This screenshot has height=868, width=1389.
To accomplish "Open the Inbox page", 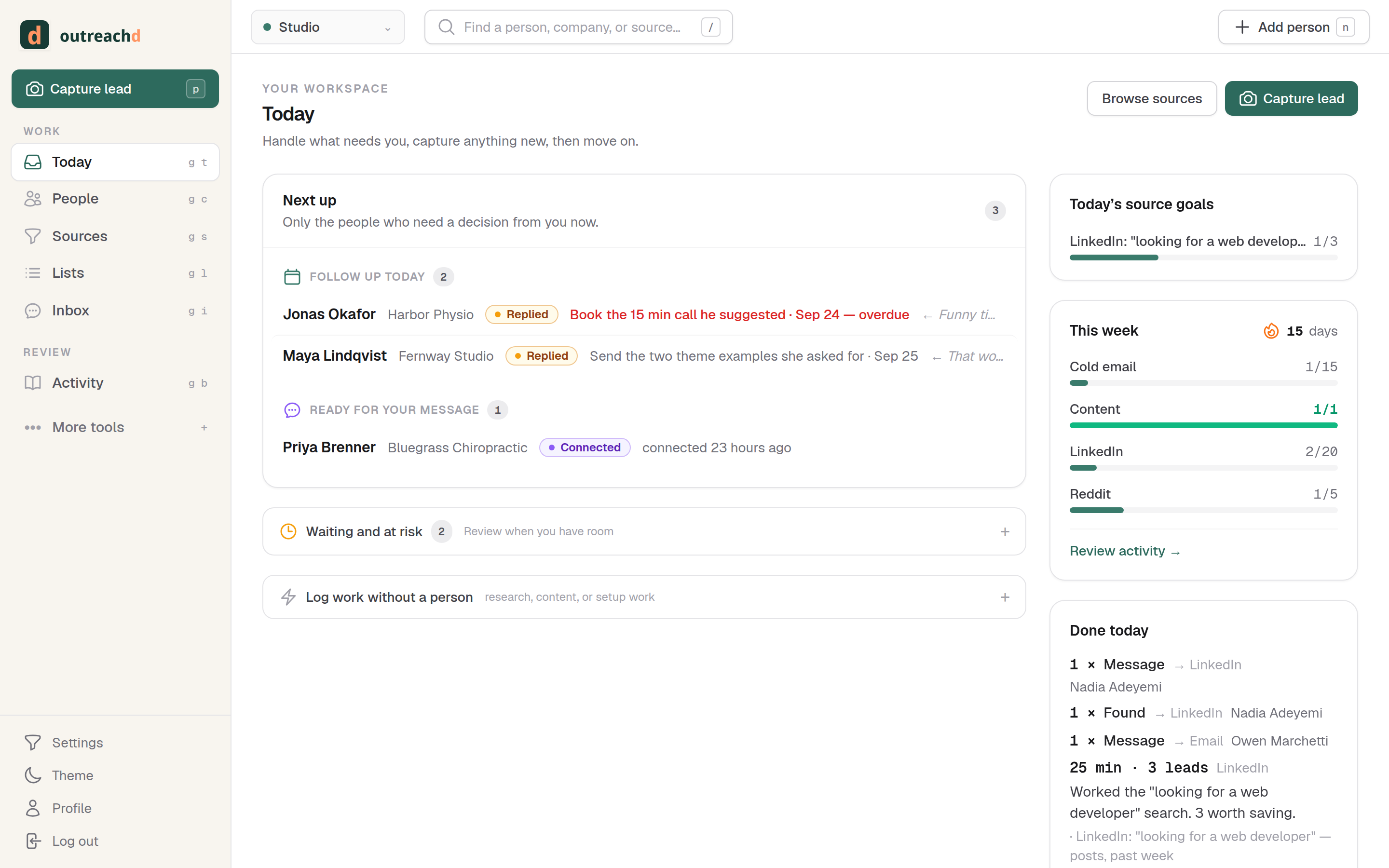I will pyautogui.click(x=115, y=310).
